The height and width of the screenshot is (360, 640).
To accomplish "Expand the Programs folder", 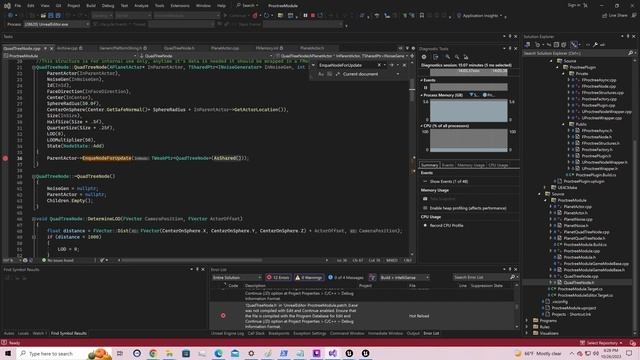I will tap(527, 320).
